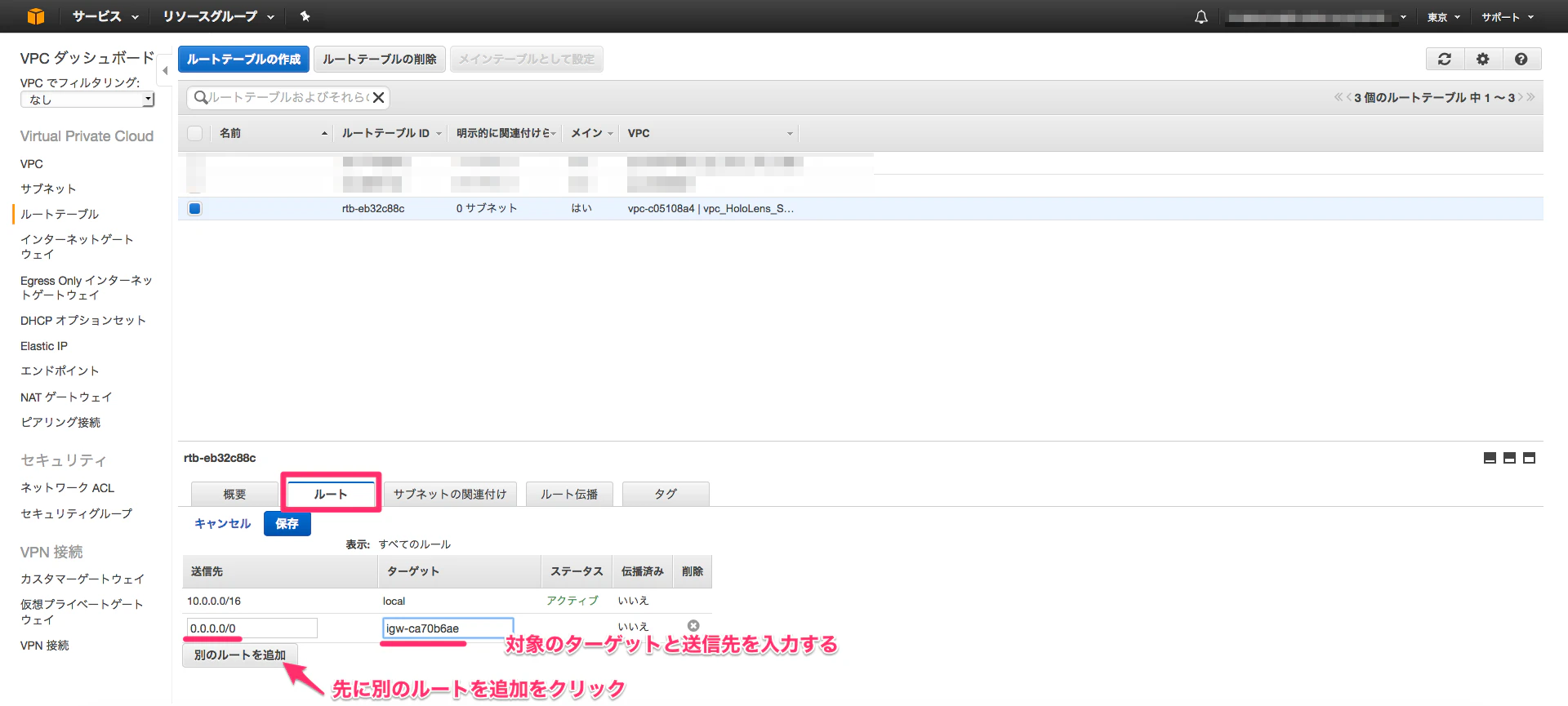Screen dimensions: 1568x706
Task: Split the detail pane to half height
Action: tap(1509, 458)
